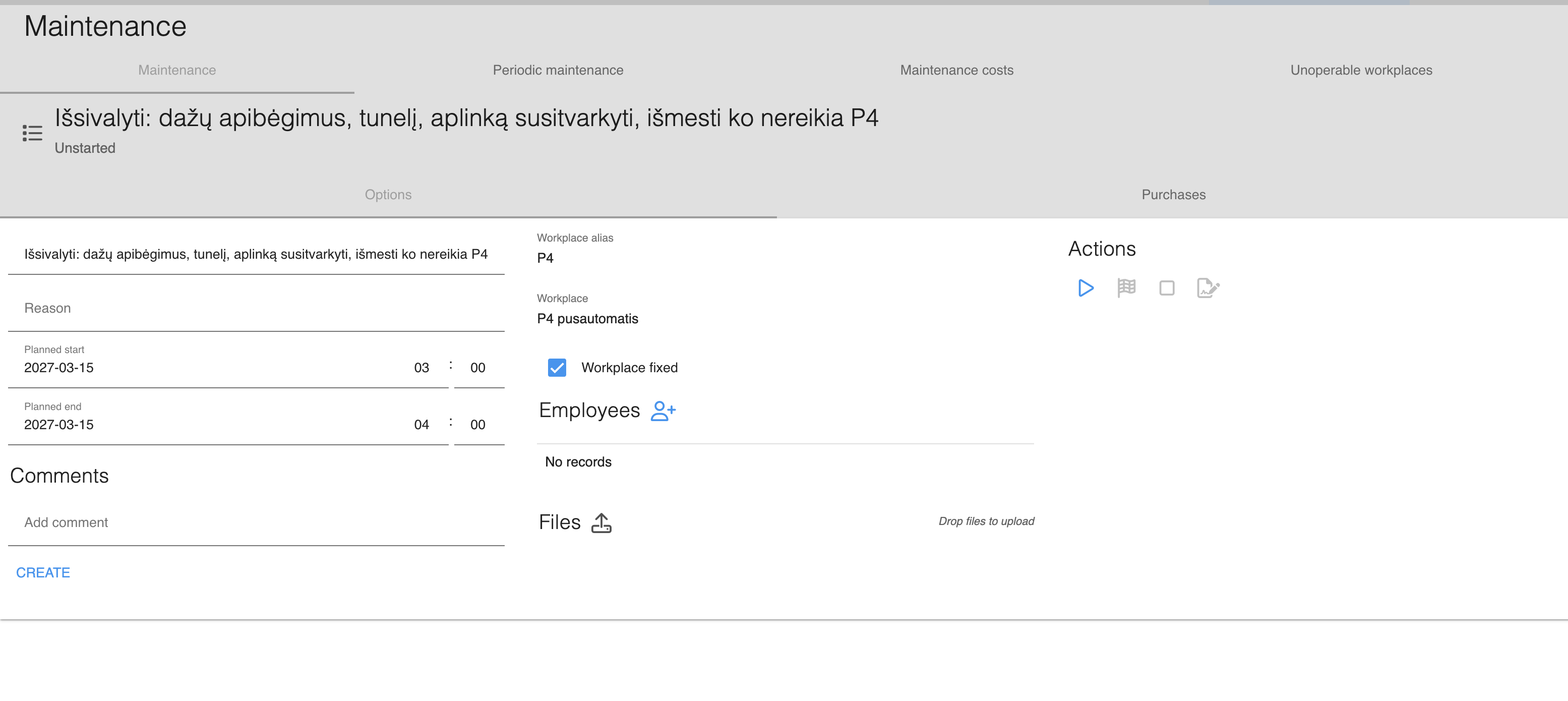
Task: Click the finish flag action icon
Action: click(x=1126, y=287)
